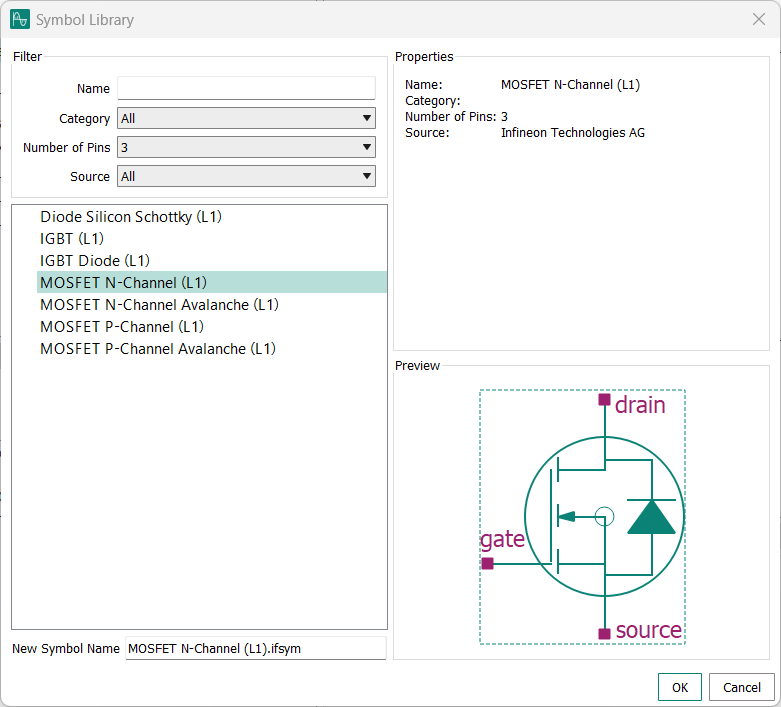Select MOSFET P-Channel Avalanche (L1)

158,349
